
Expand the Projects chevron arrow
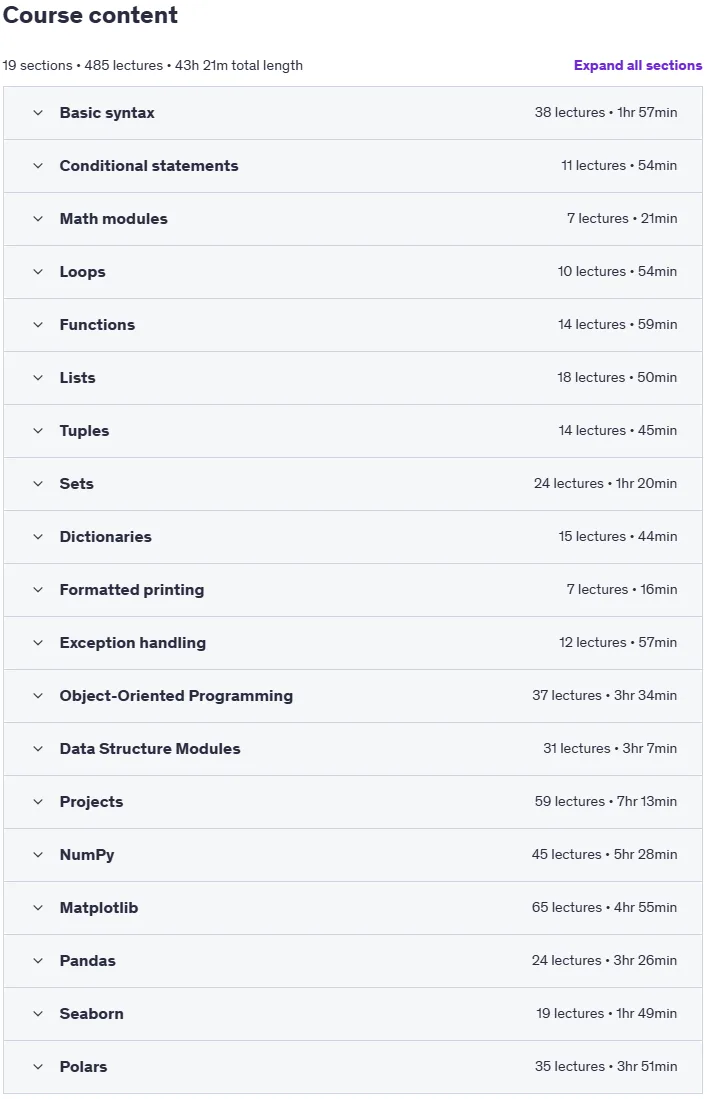pyautogui.click(x=38, y=802)
